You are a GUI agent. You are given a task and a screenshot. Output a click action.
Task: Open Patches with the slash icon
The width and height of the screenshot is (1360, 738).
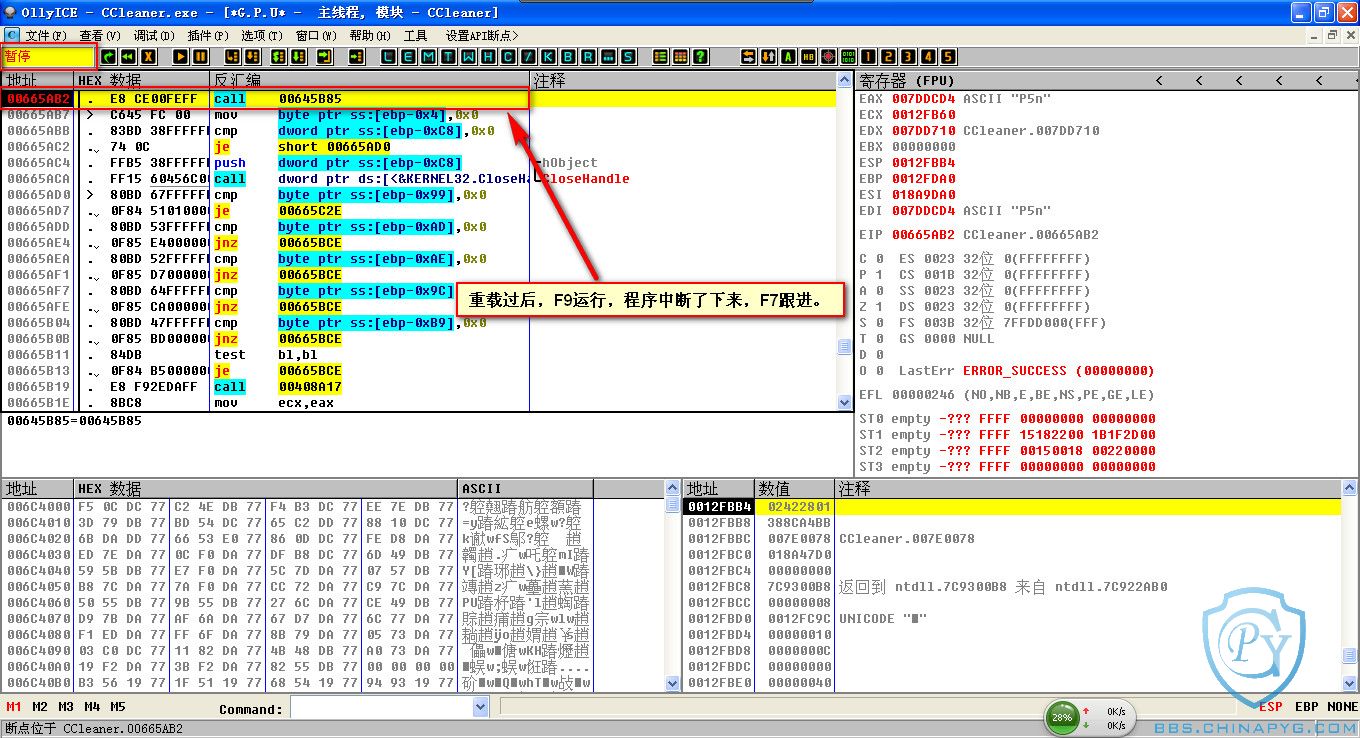pyautogui.click(x=528, y=57)
